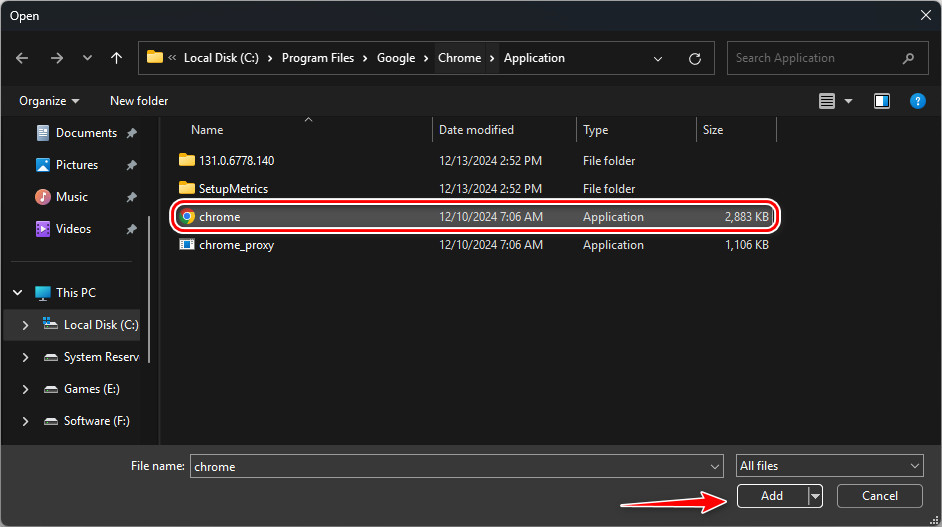
Task: Click the change view layout icon
Action: pyautogui.click(x=827, y=101)
